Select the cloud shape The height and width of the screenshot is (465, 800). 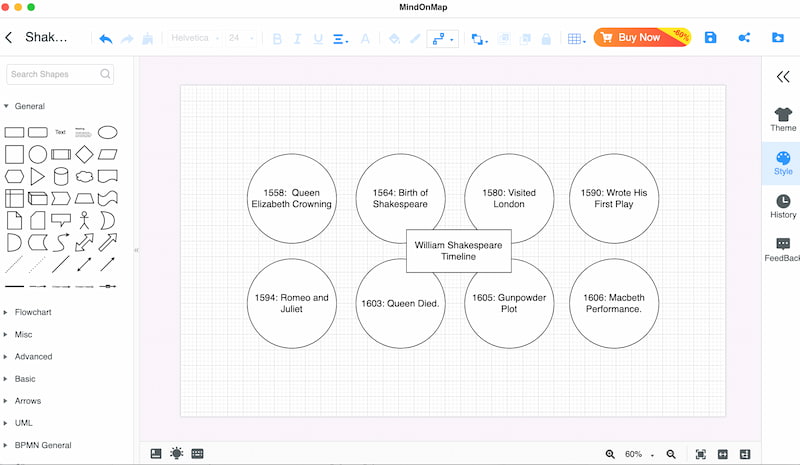coord(84,177)
